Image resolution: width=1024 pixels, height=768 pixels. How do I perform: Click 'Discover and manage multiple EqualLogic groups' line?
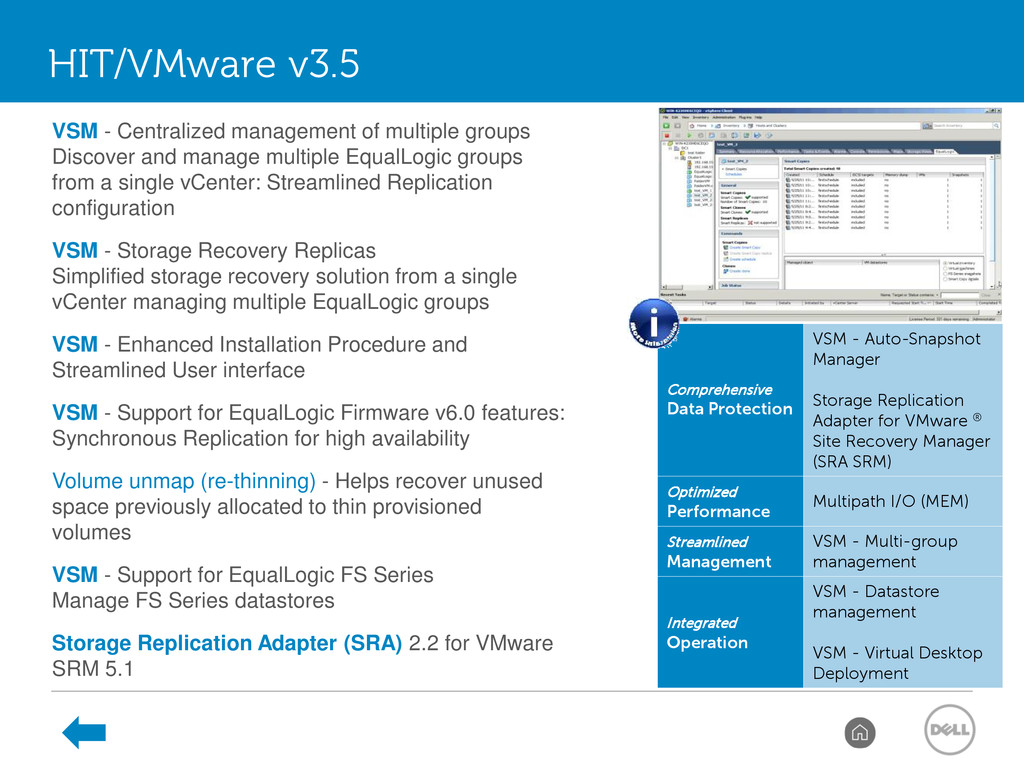coord(287,157)
